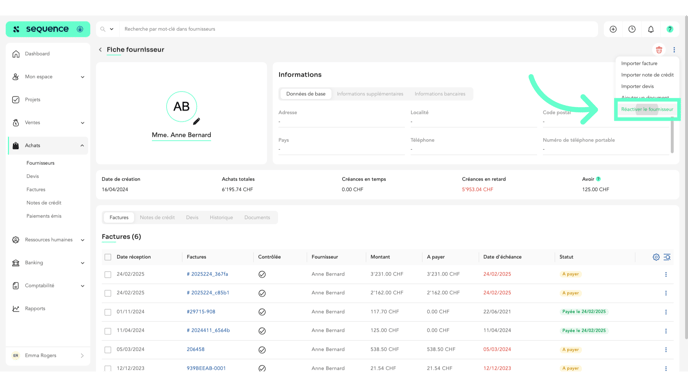Open row actions for invoice 2025224_367fa
688x387 pixels.
coord(666,274)
